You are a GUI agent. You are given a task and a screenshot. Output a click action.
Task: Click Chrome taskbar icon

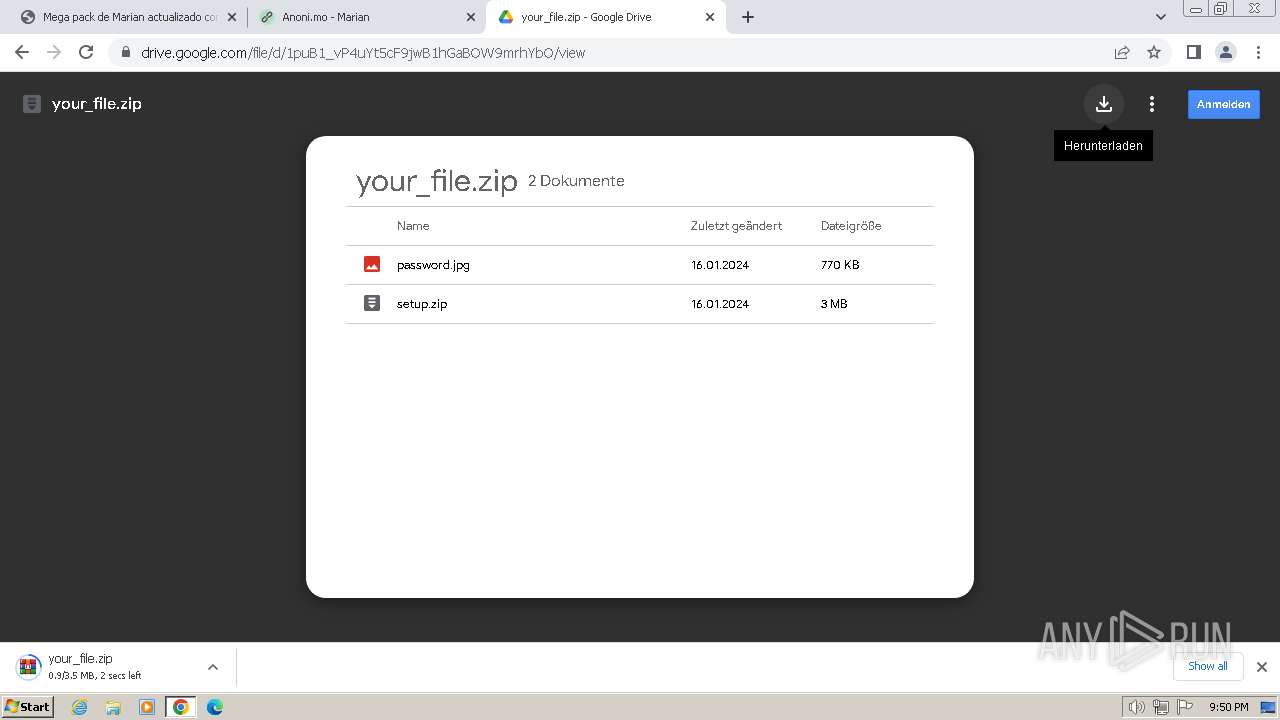click(181, 707)
